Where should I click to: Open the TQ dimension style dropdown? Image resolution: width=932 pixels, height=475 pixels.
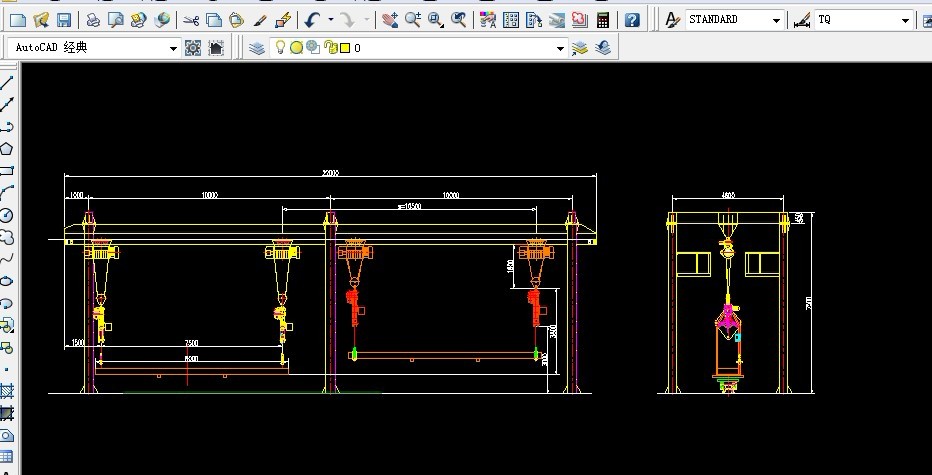click(904, 20)
